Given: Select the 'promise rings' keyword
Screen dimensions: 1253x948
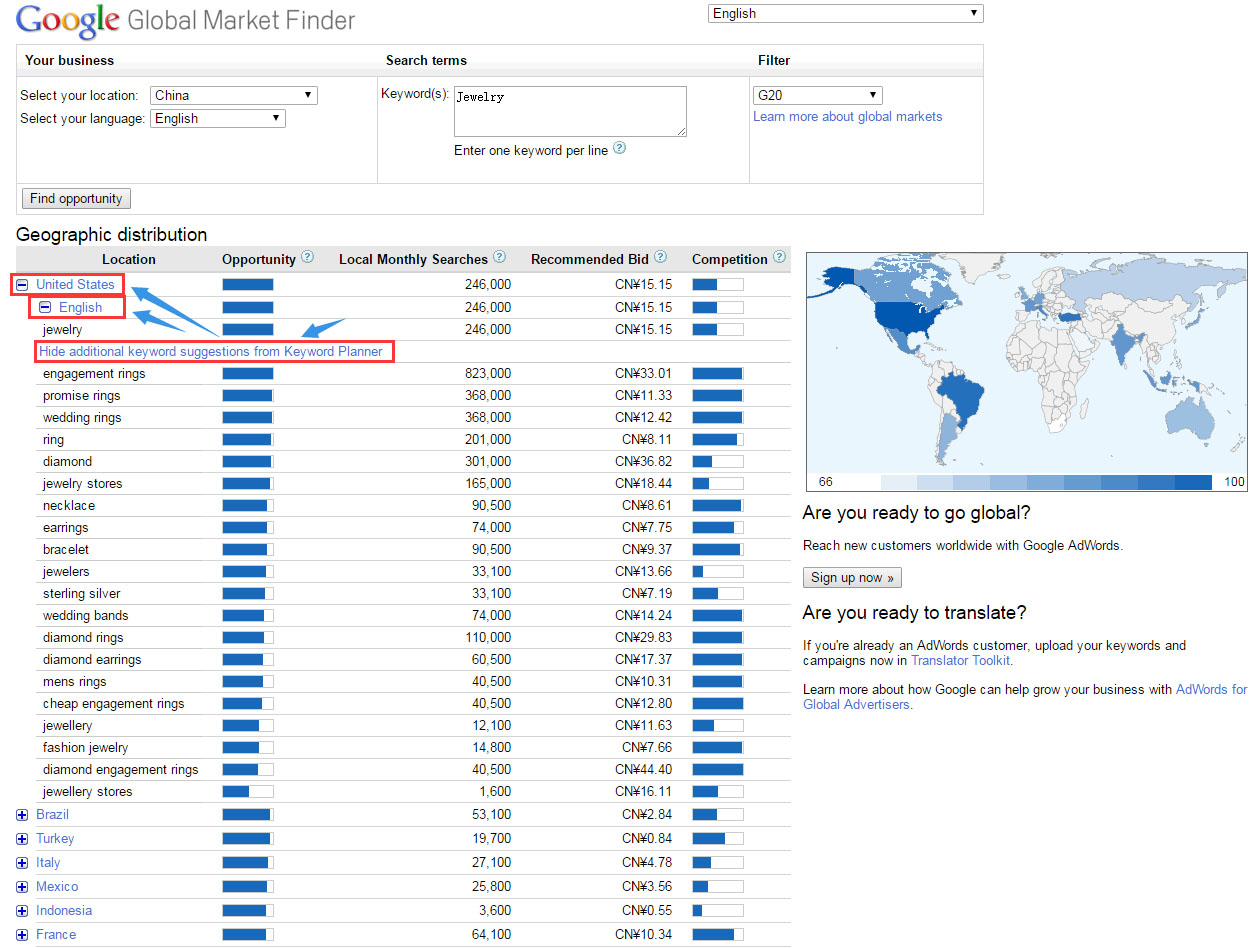Looking at the screenshot, I should pos(81,395).
